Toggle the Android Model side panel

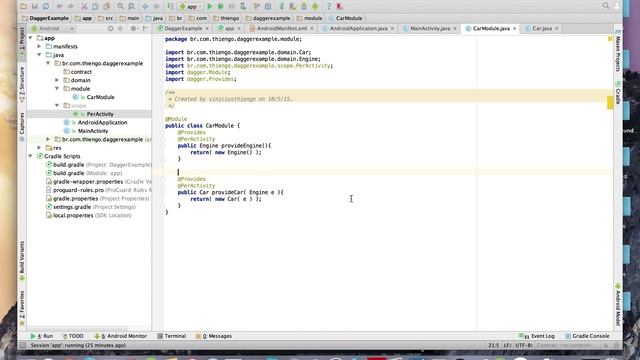(x=618, y=304)
